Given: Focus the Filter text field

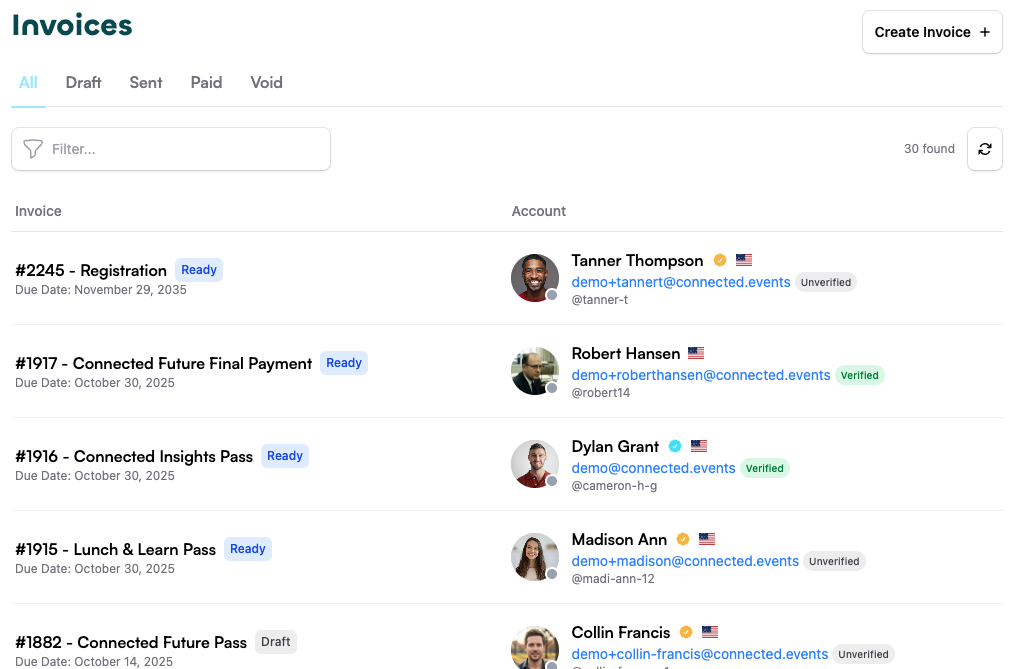Looking at the screenshot, I should coord(185,149).
